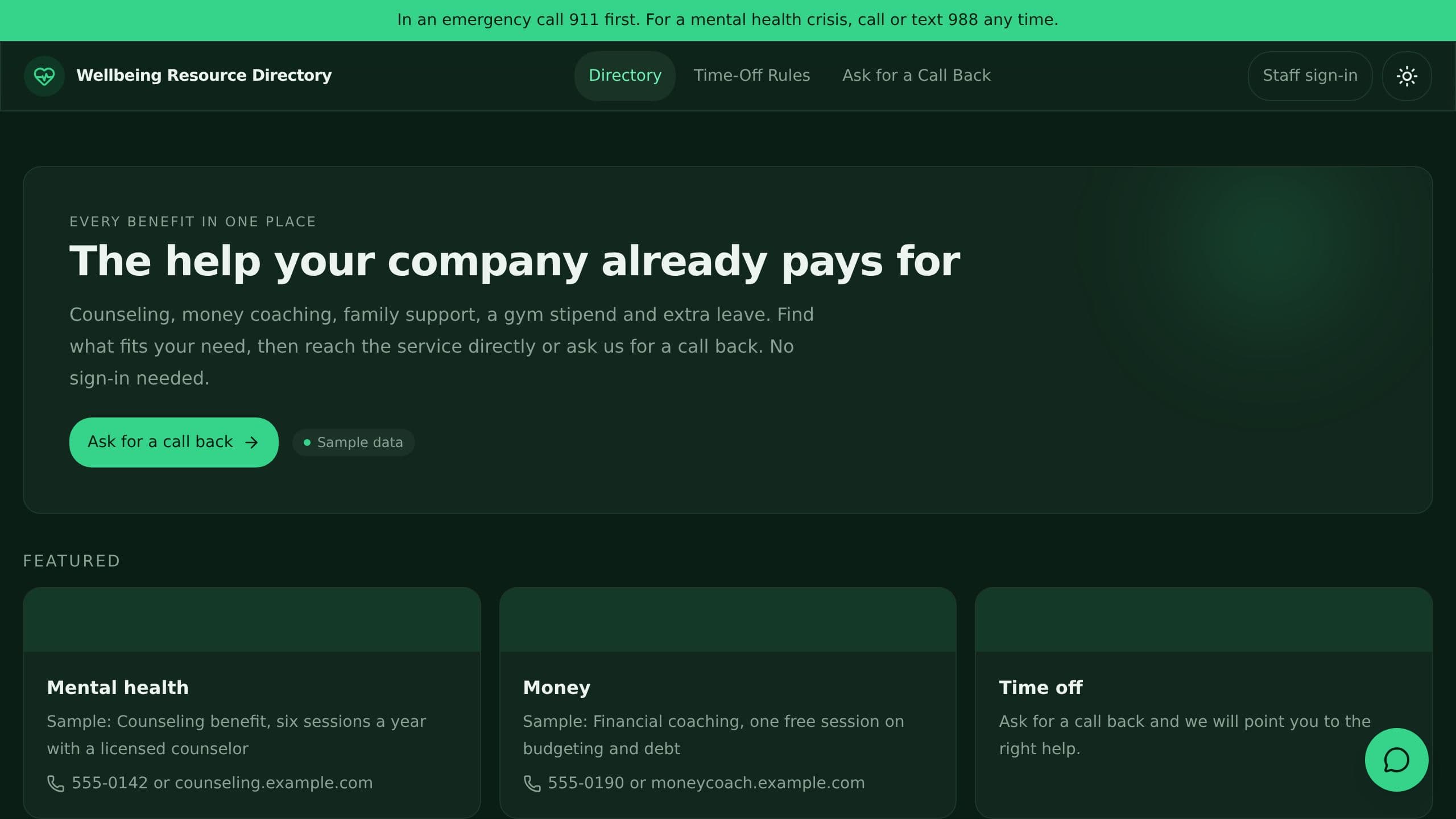Switch to the Time-Off Rules tab
This screenshot has height=819, width=1456.
(x=751, y=76)
